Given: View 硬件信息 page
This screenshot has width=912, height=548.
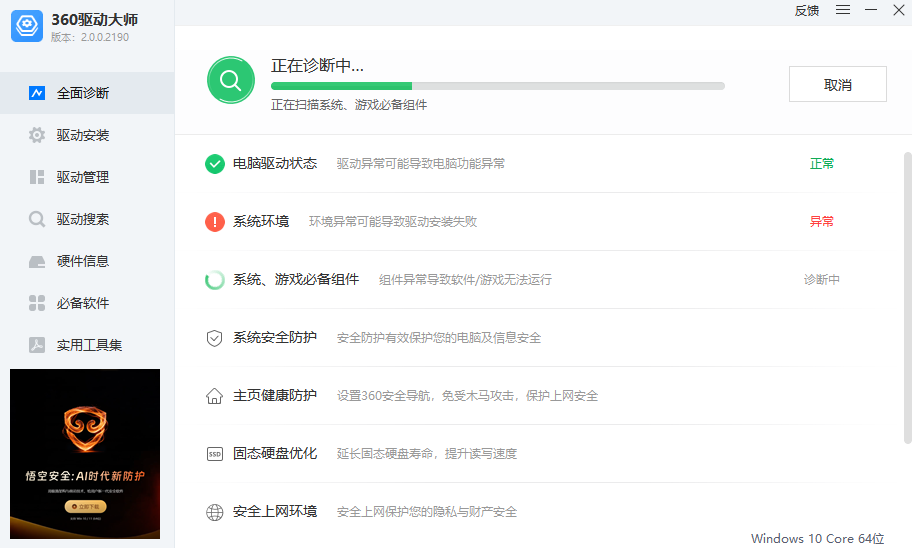Looking at the screenshot, I should (87, 261).
